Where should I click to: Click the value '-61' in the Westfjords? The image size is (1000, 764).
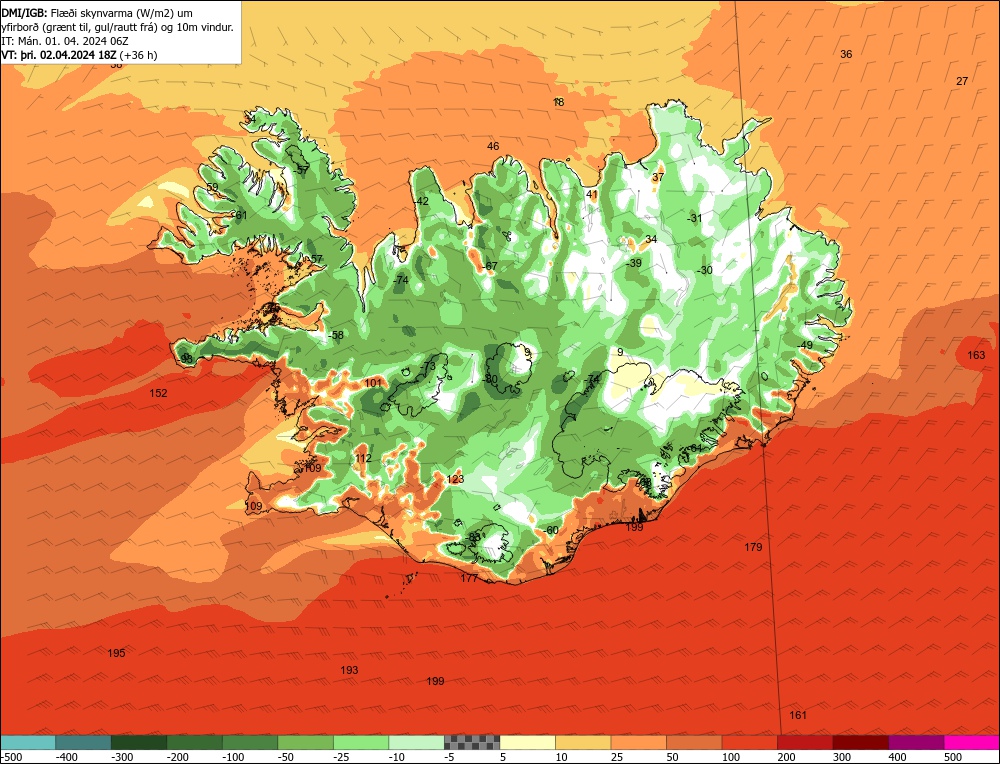pyautogui.click(x=239, y=216)
